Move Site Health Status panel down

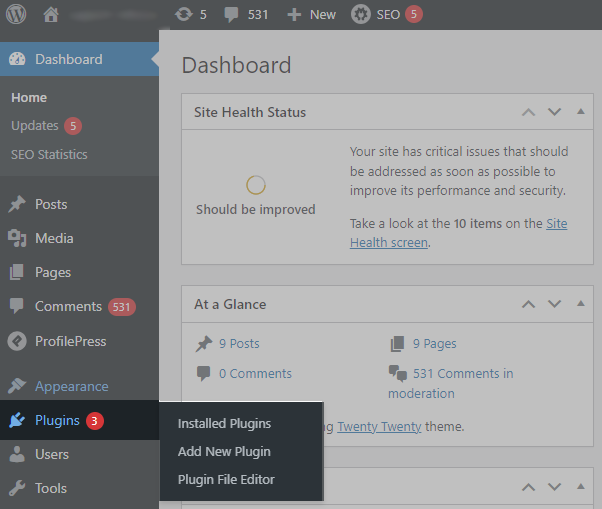555,112
